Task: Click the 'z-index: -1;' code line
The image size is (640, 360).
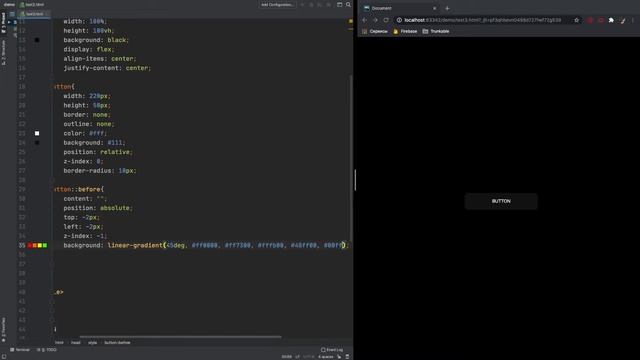Action: 85,236
